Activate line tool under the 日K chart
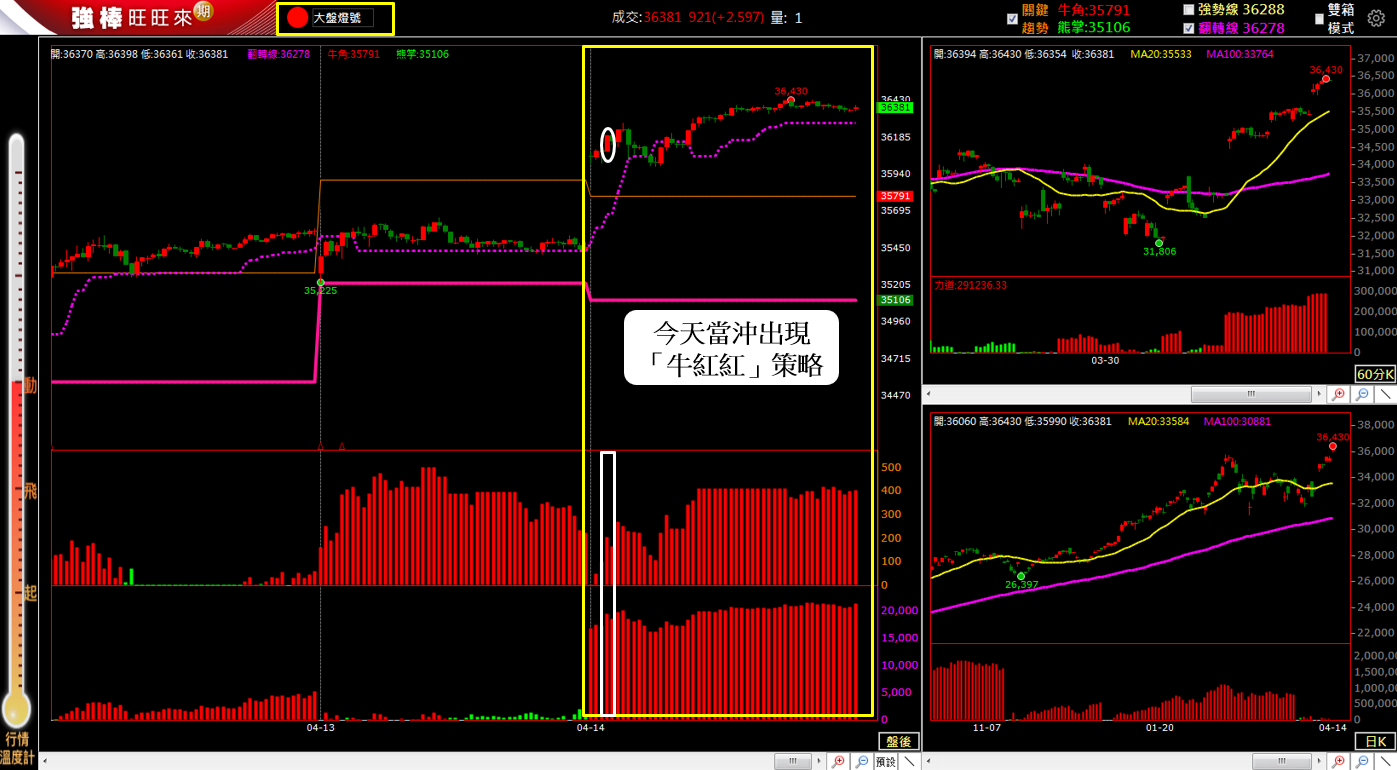Screen dimensions: 1397x770 point(1386,761)
